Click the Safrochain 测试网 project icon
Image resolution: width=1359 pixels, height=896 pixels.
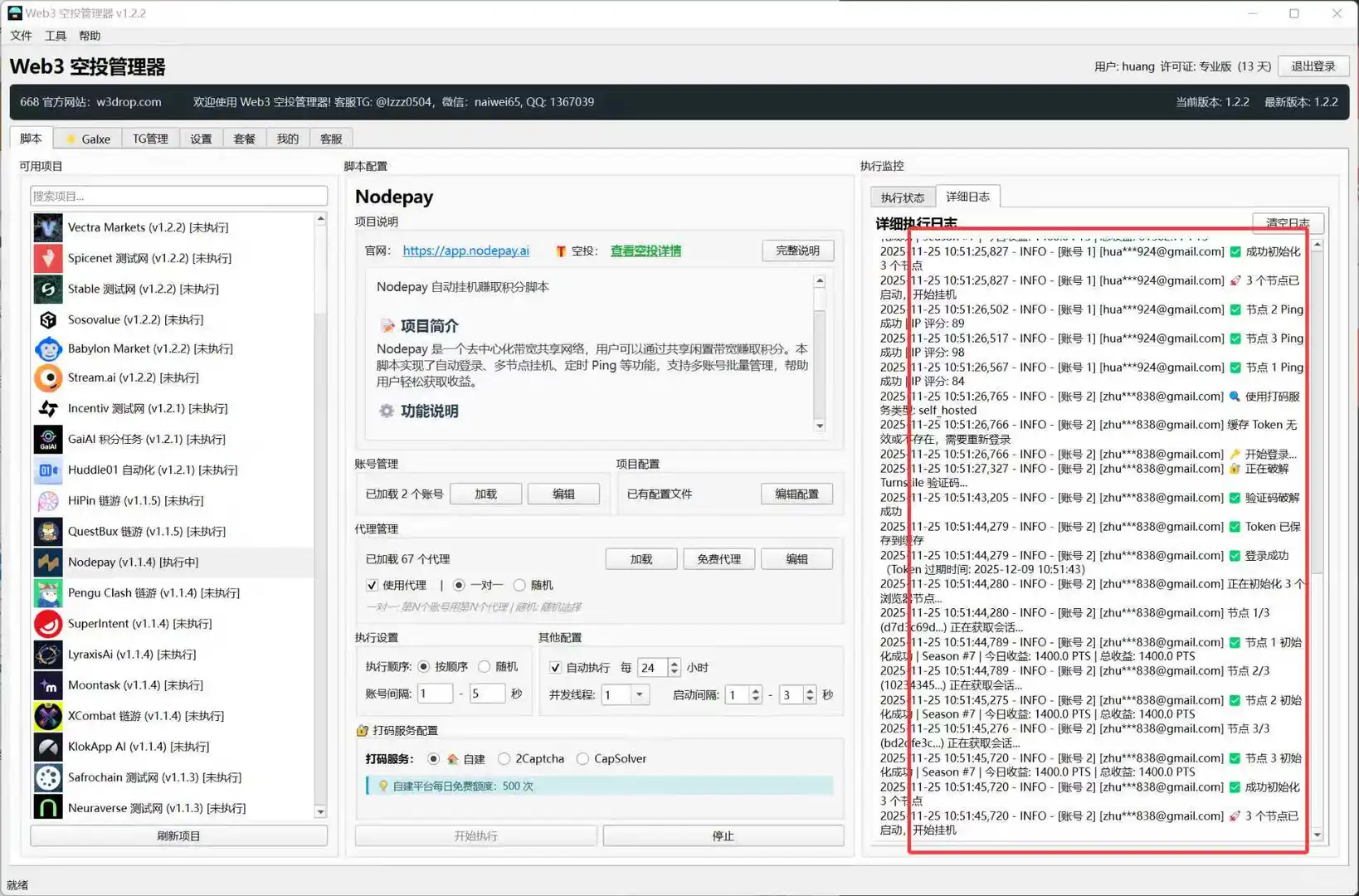coord(48,777)
